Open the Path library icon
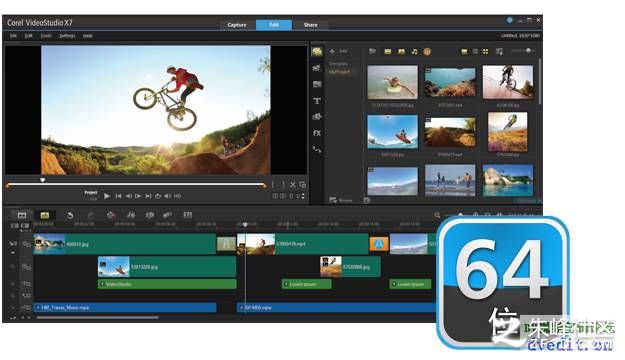 (x=317, y=150)
